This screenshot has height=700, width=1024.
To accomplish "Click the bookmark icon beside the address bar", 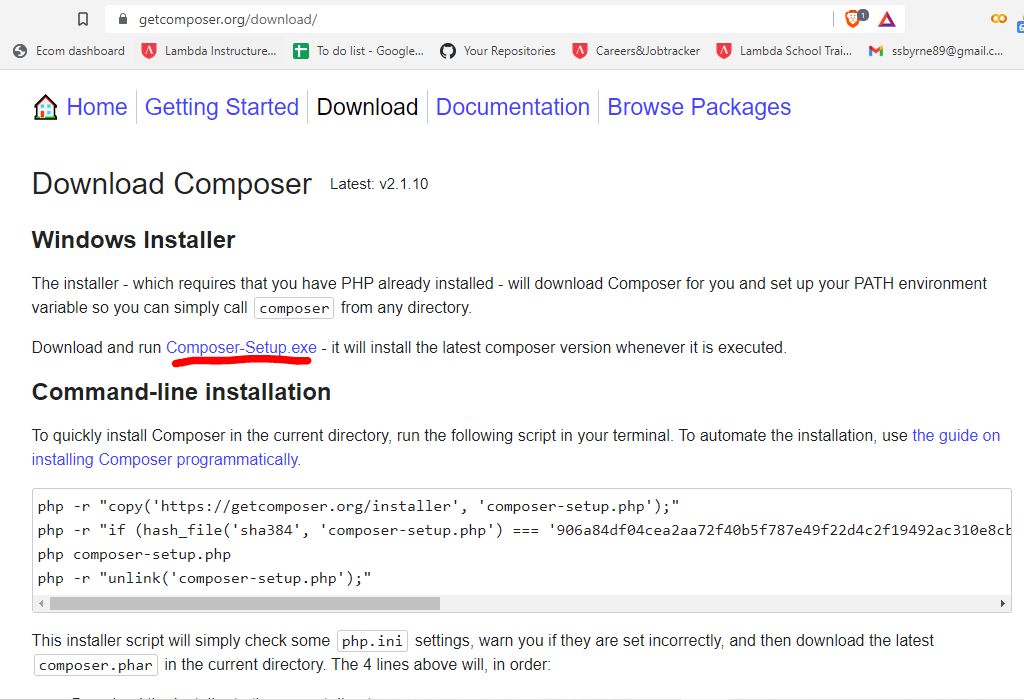I will 83,19.
